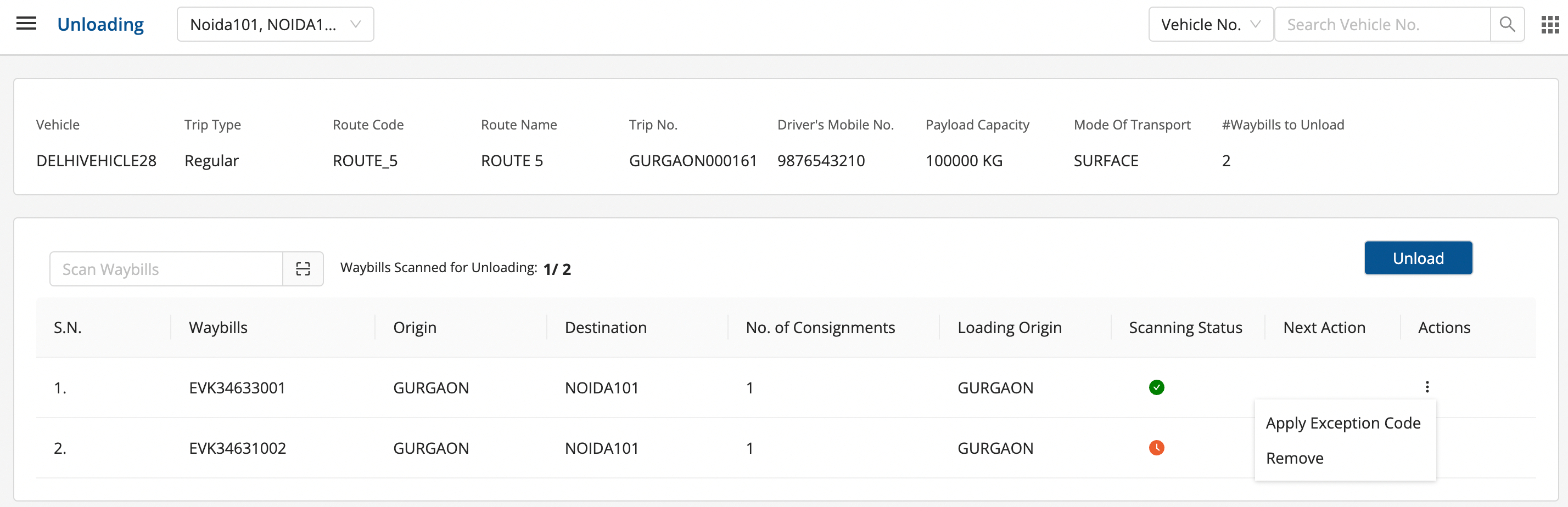This screenshot has width=1568, height=507.
Task: Select Apply Exception Code option
Action: point(1343,423)
